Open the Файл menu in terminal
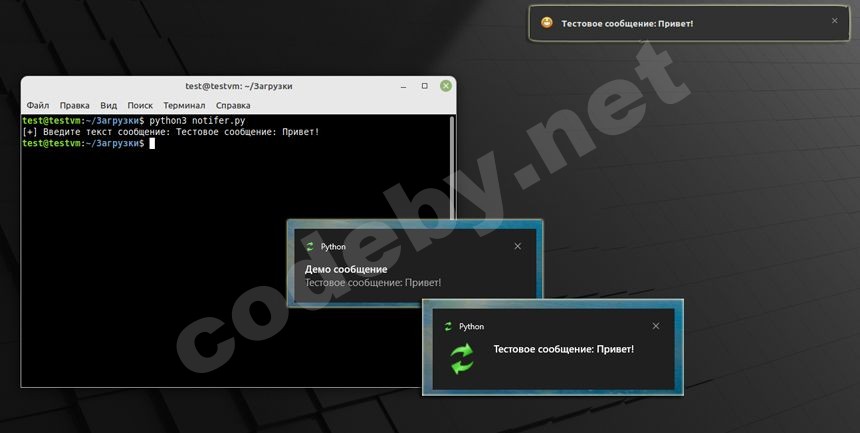 38,105
